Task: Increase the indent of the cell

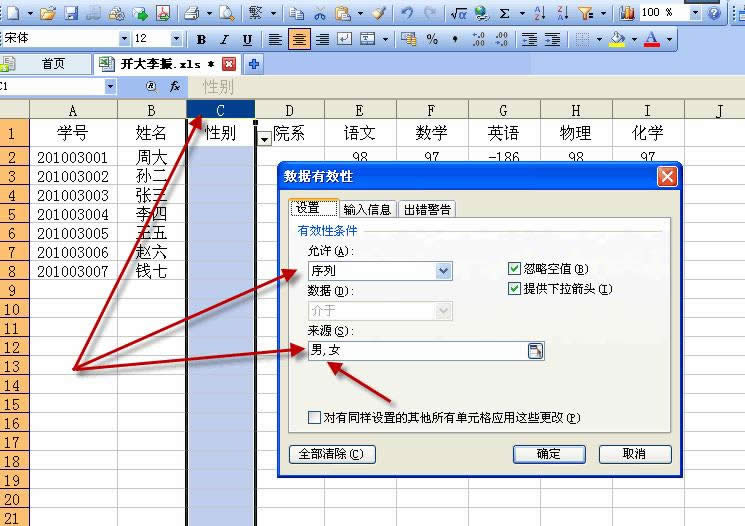Action: click(x=552, y=39)
